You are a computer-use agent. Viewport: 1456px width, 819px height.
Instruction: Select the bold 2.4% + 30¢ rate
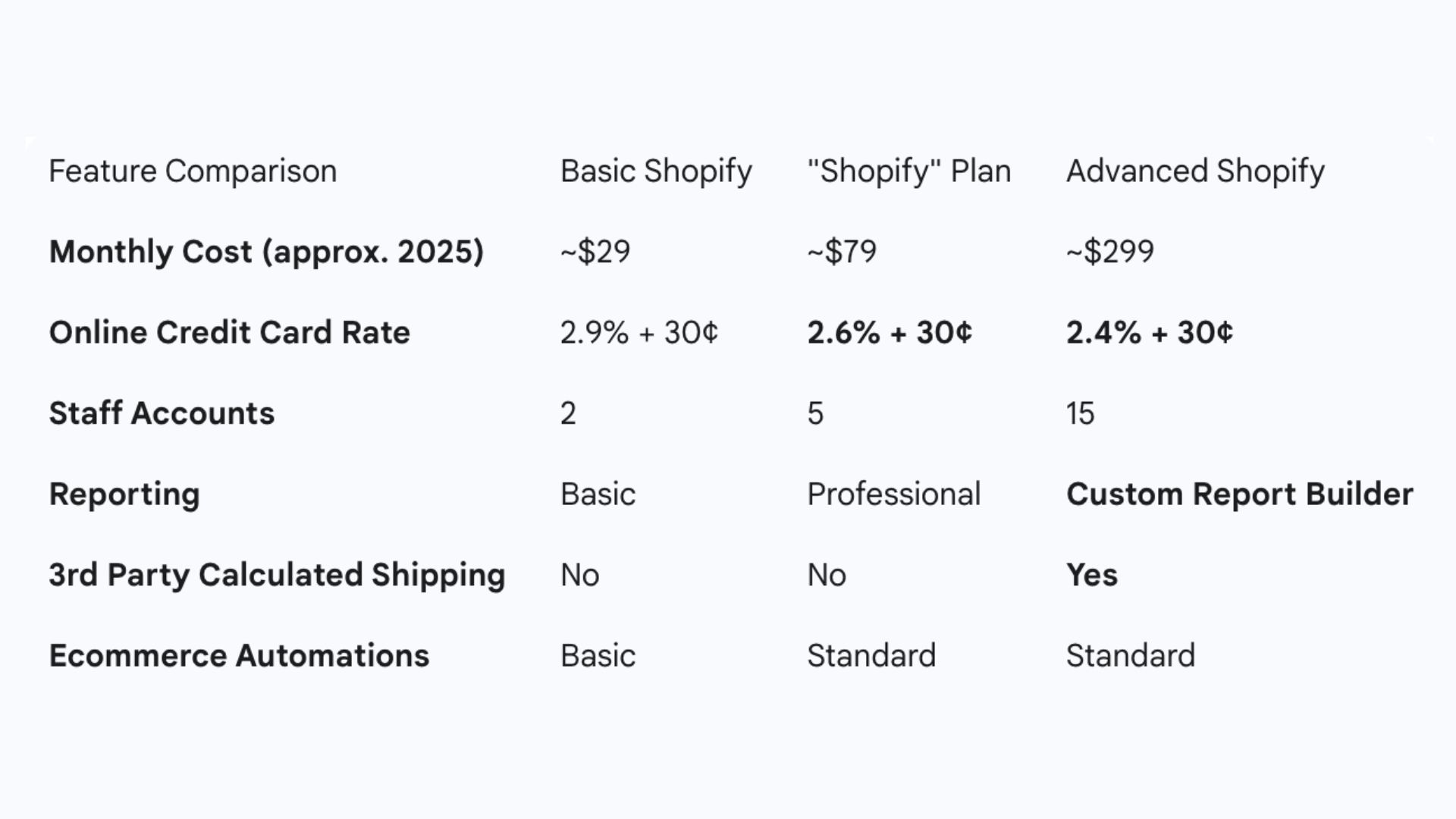coord(1150,333)
